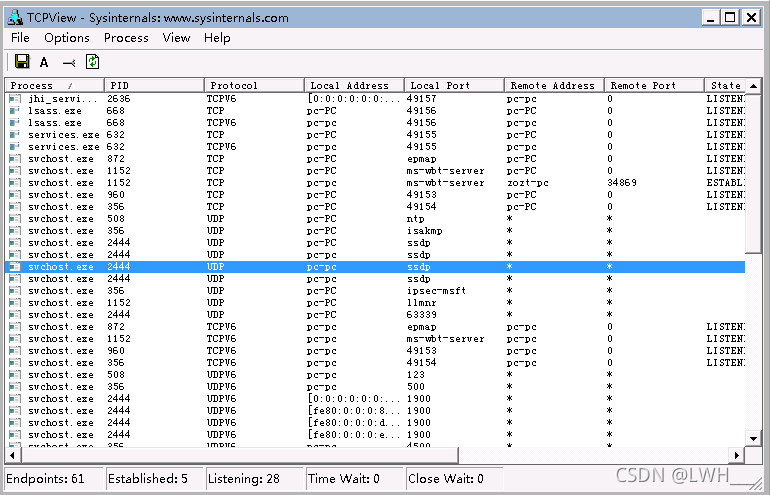
Task: Toggle show unconnected endpoints toolbar icon
Action: coord(69,63)
